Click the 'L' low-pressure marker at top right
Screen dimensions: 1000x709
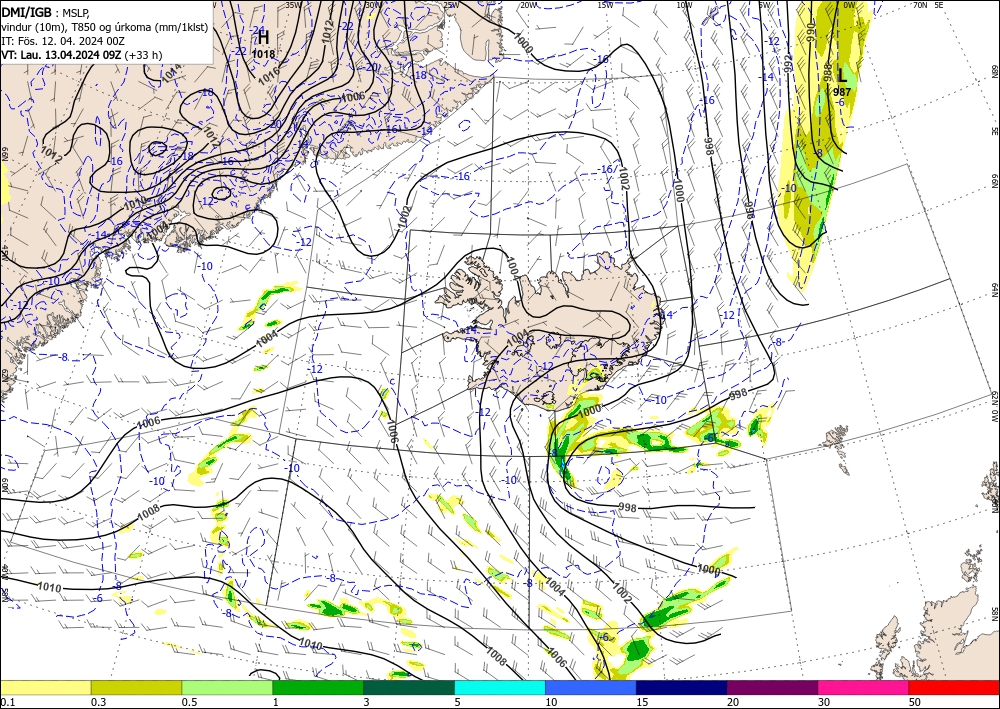point(842,77)
